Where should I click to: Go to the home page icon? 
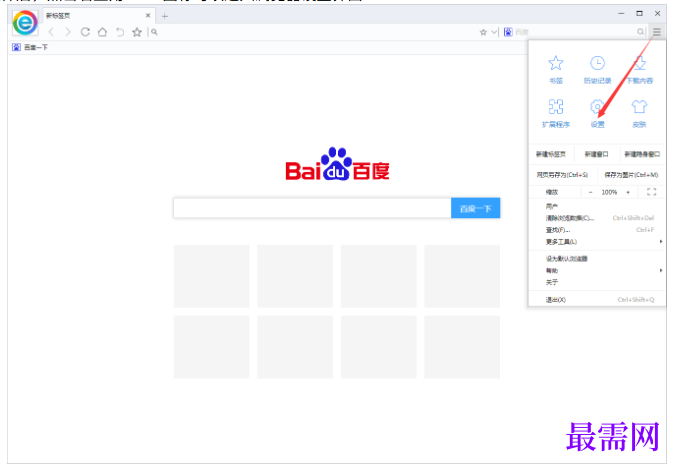click(x=102, y=32)
